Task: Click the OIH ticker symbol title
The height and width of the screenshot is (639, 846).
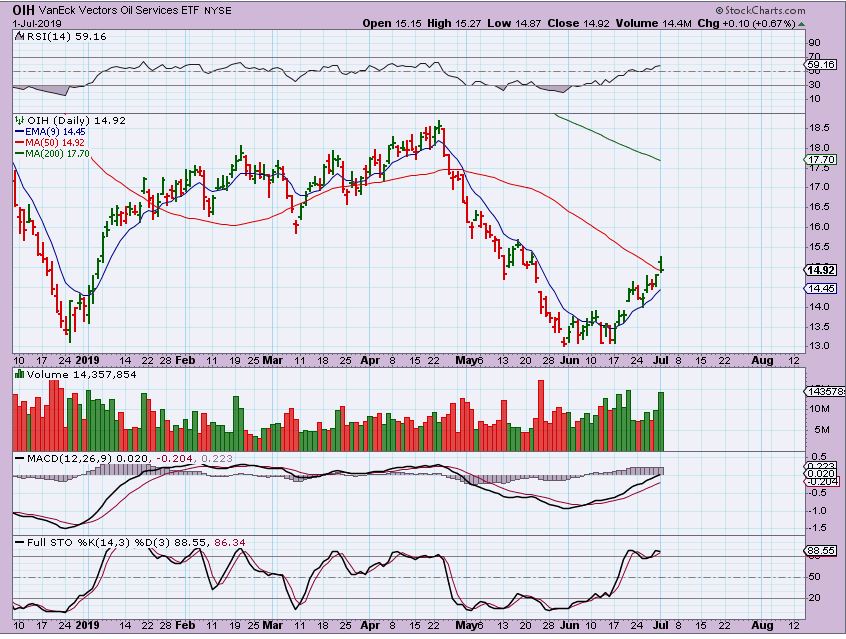Action: (24, 10)
